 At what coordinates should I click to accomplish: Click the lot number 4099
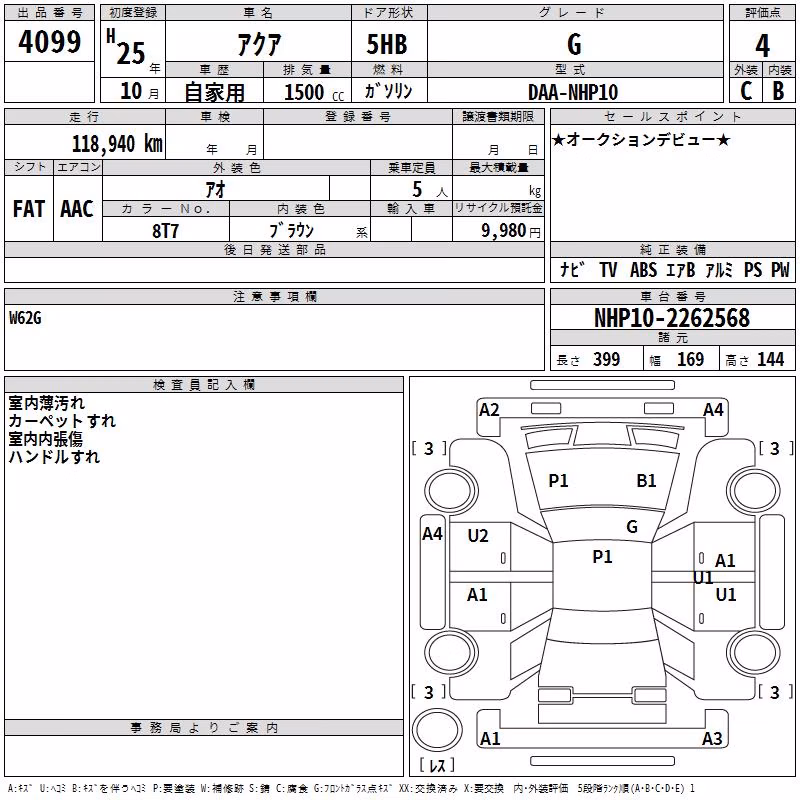pyautogui.click(x=49, y=42)
